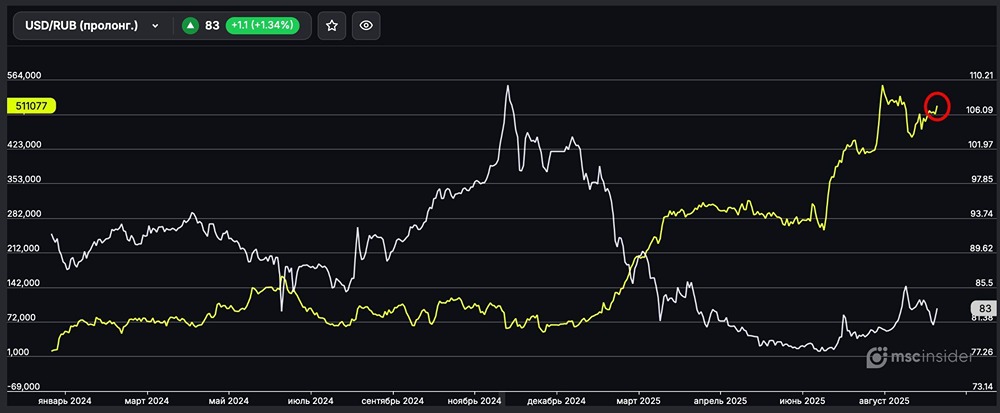Toggle chart visibility with the eye icon
The height and width of the screenshot is (413, 1000).
pos(366,26)
